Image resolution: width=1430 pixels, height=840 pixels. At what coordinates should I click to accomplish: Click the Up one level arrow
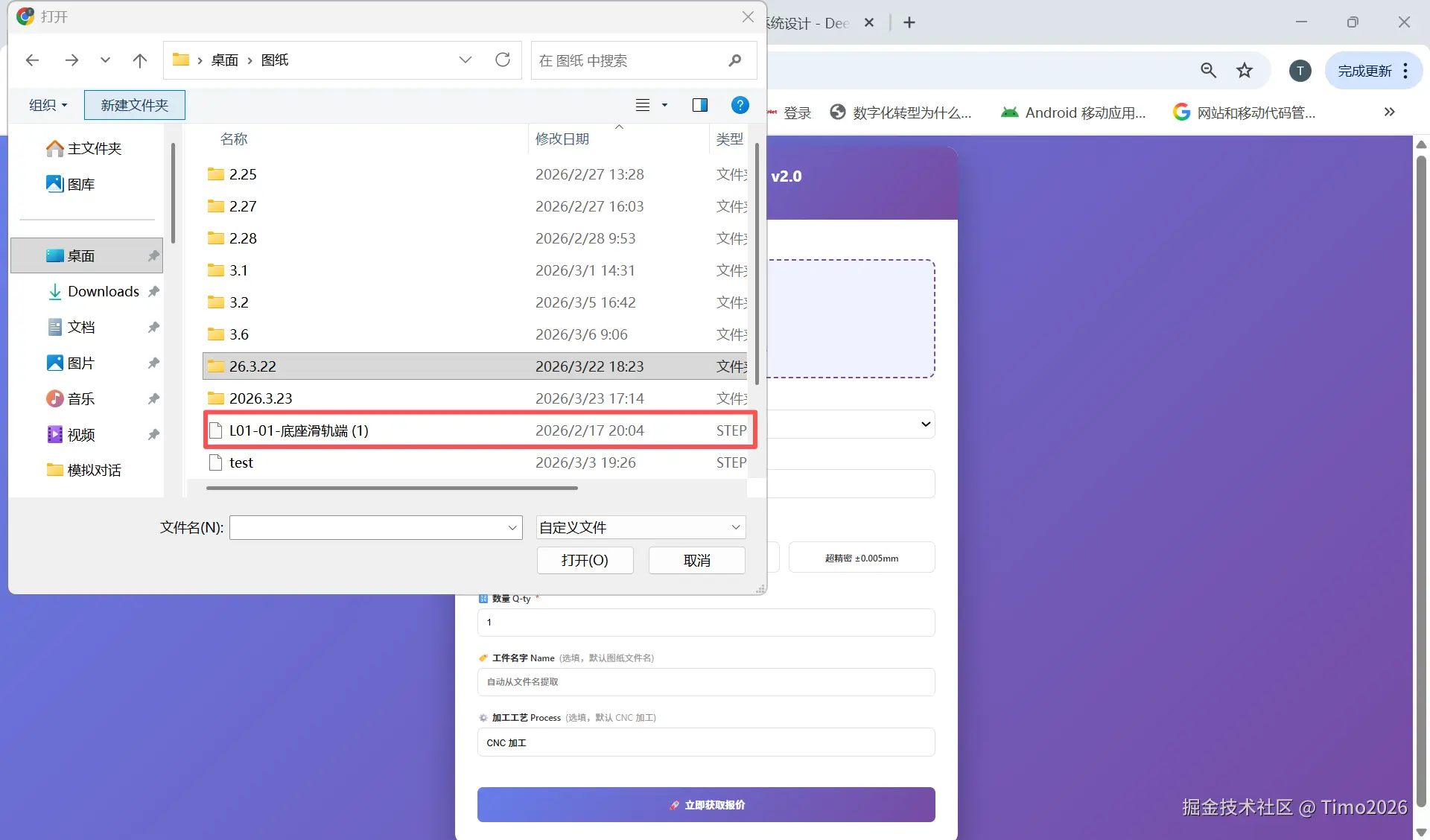[139, 60]
